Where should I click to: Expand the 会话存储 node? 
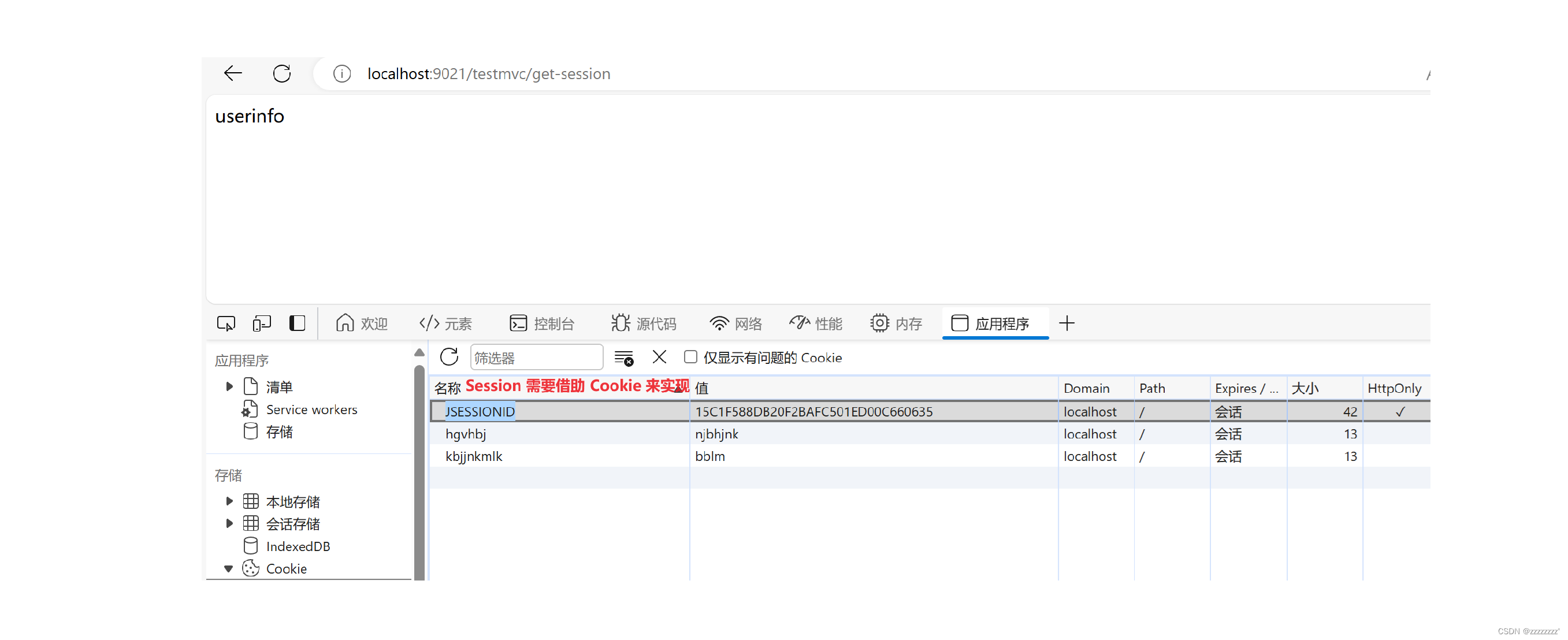point(229,523)
